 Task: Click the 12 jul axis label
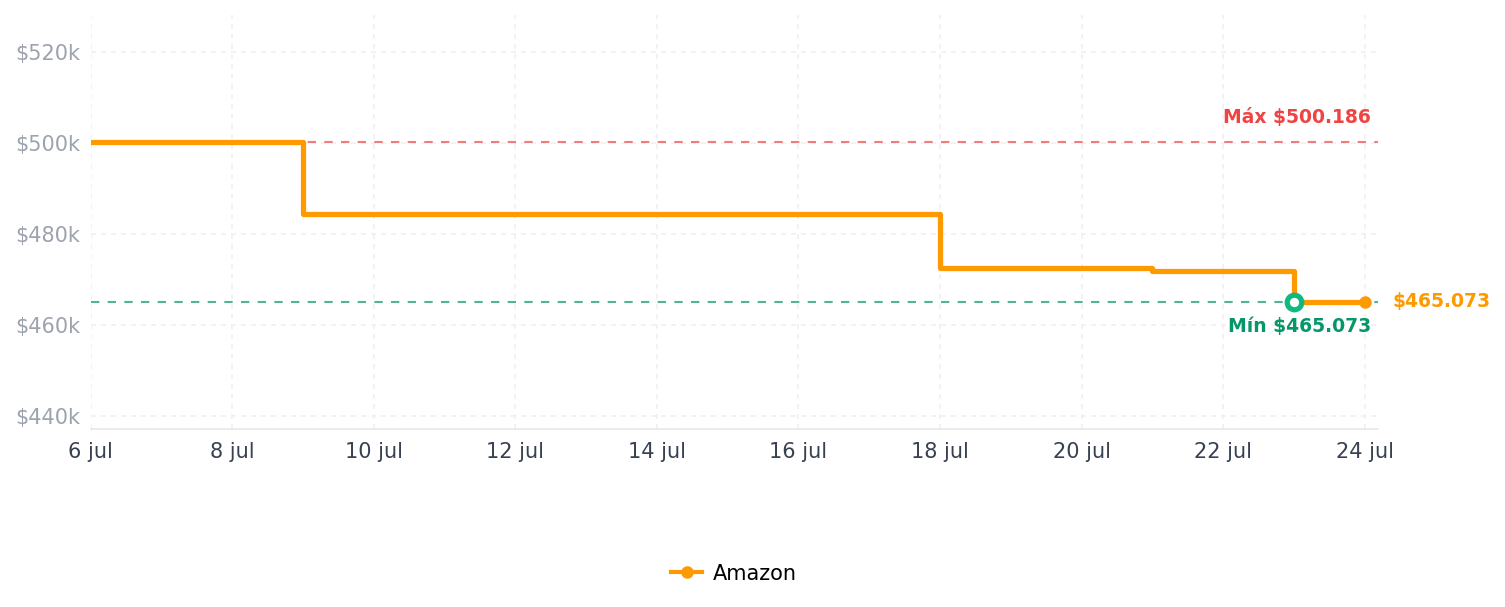(515, 452)
